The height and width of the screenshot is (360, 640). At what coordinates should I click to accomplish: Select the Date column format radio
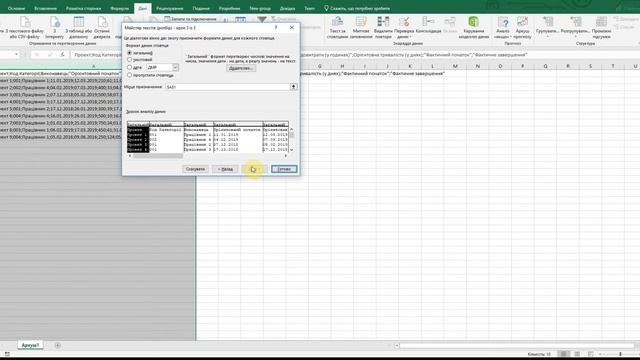(x=129, y=67)
